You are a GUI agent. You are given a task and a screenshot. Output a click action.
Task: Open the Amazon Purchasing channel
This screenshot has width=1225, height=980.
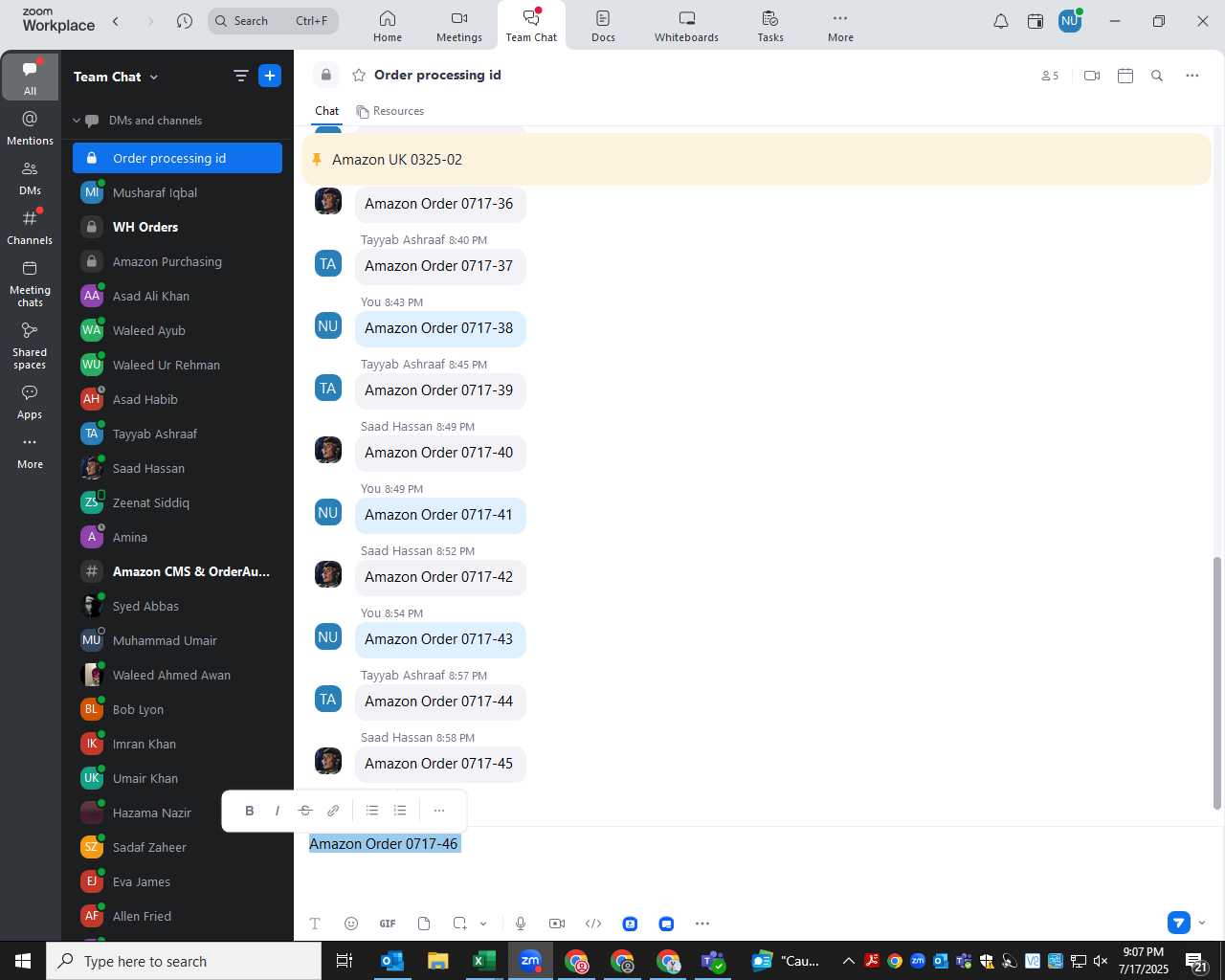coord(177,261)
